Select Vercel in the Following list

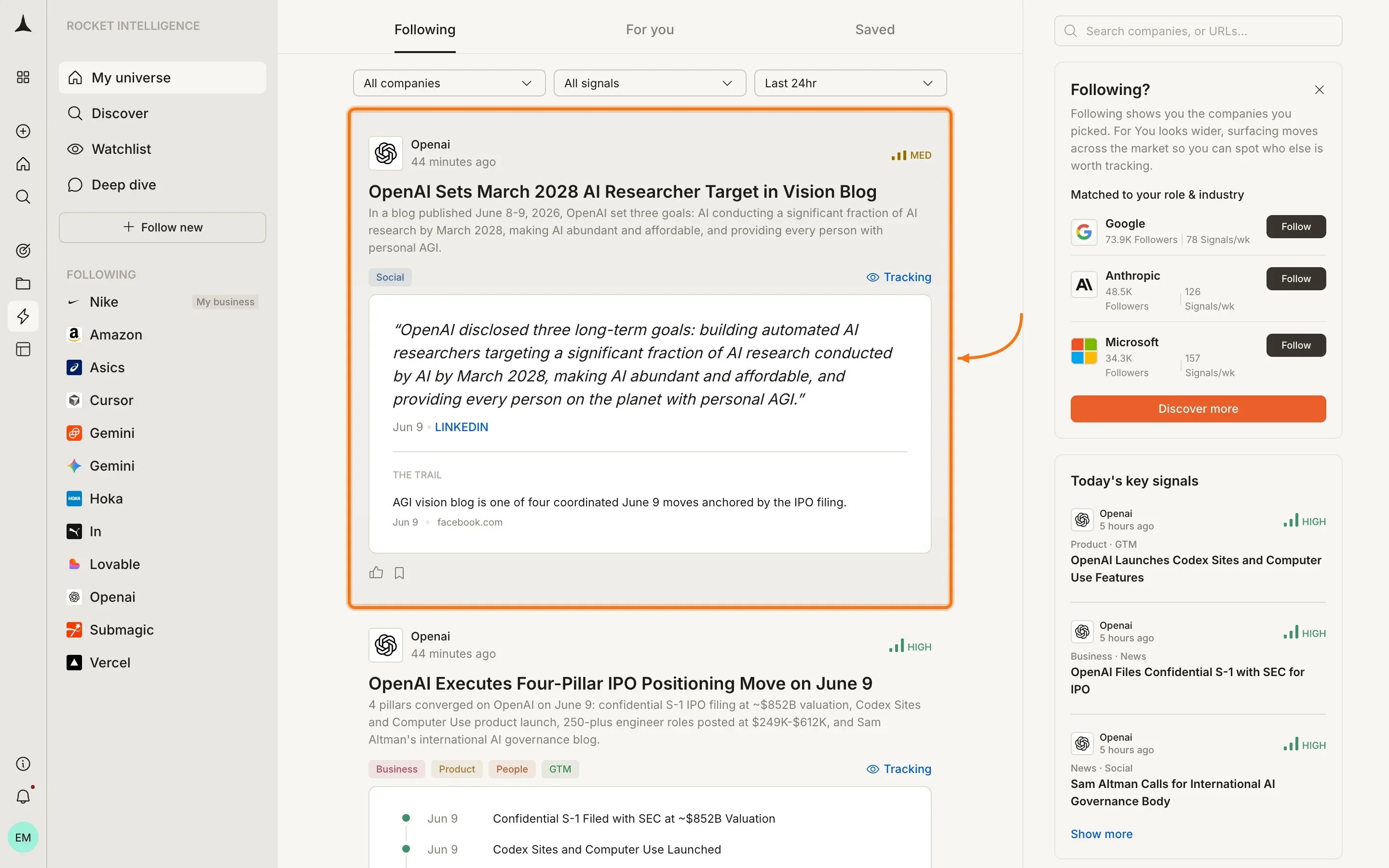tap(163, 663)
